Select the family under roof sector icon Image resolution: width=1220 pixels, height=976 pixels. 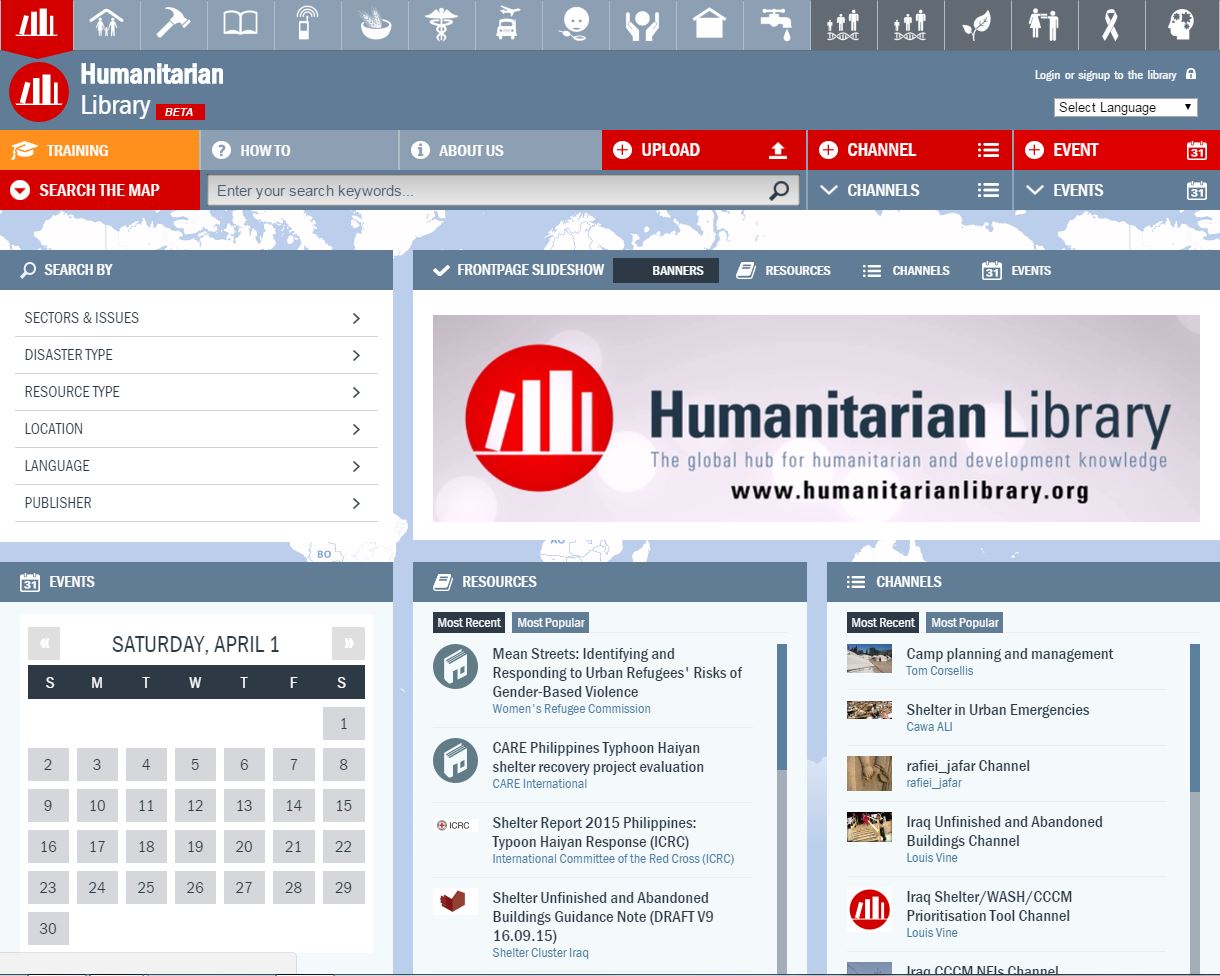point(107,24)
